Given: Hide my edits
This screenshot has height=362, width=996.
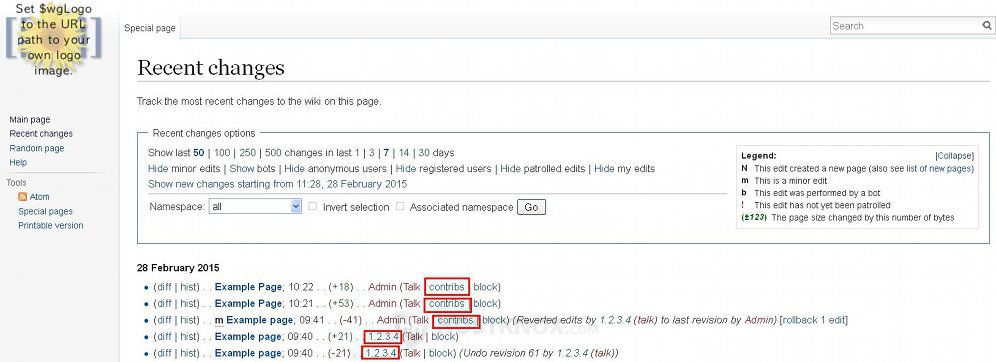Looking at the screenshot, I should coord(604,169).
